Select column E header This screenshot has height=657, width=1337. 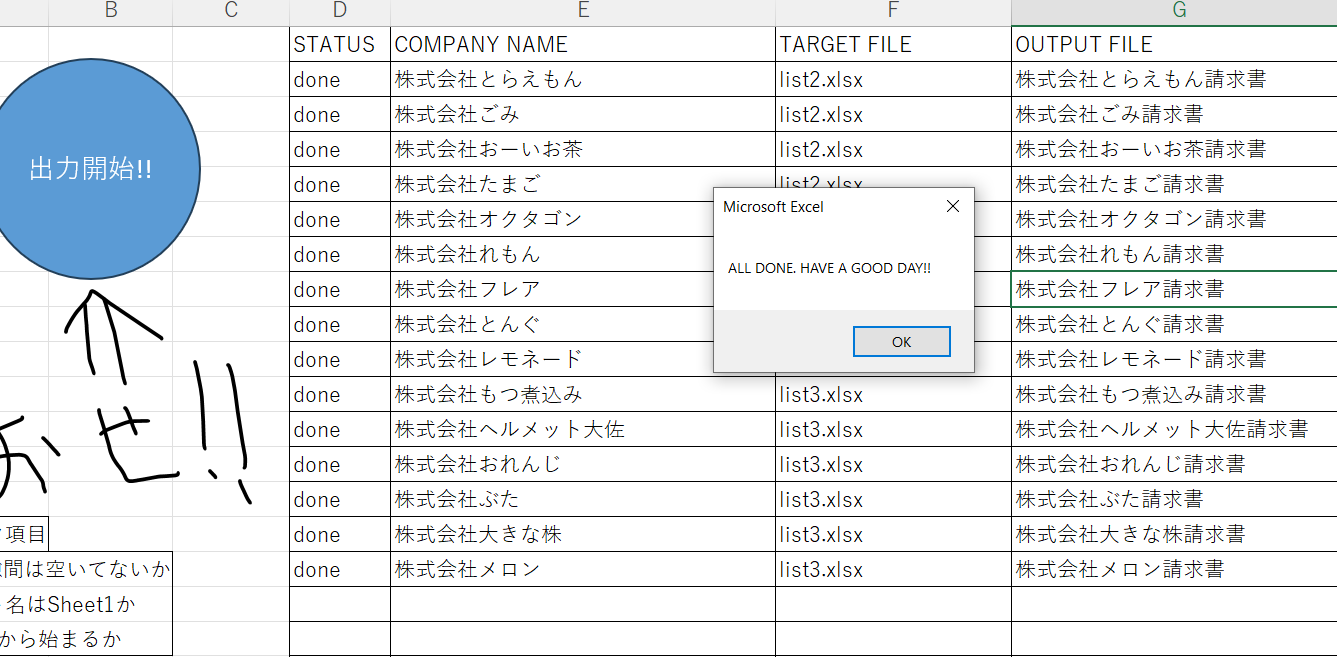click(582, 11)
